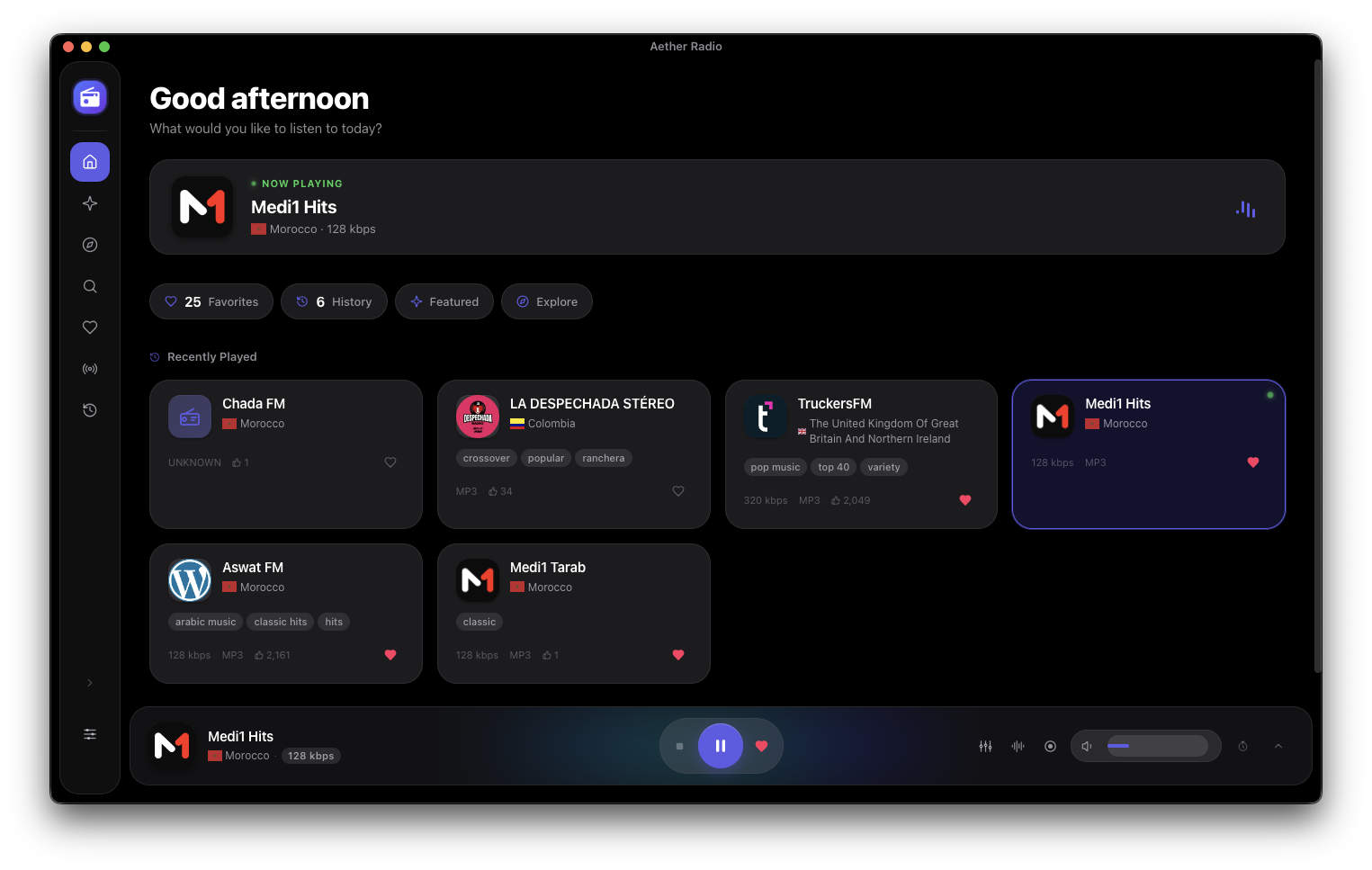The width and height of the screenshot is (1372, 870).
Task: Unfavorite TruckersFM using its heart
Action: (x=965, y=500)
